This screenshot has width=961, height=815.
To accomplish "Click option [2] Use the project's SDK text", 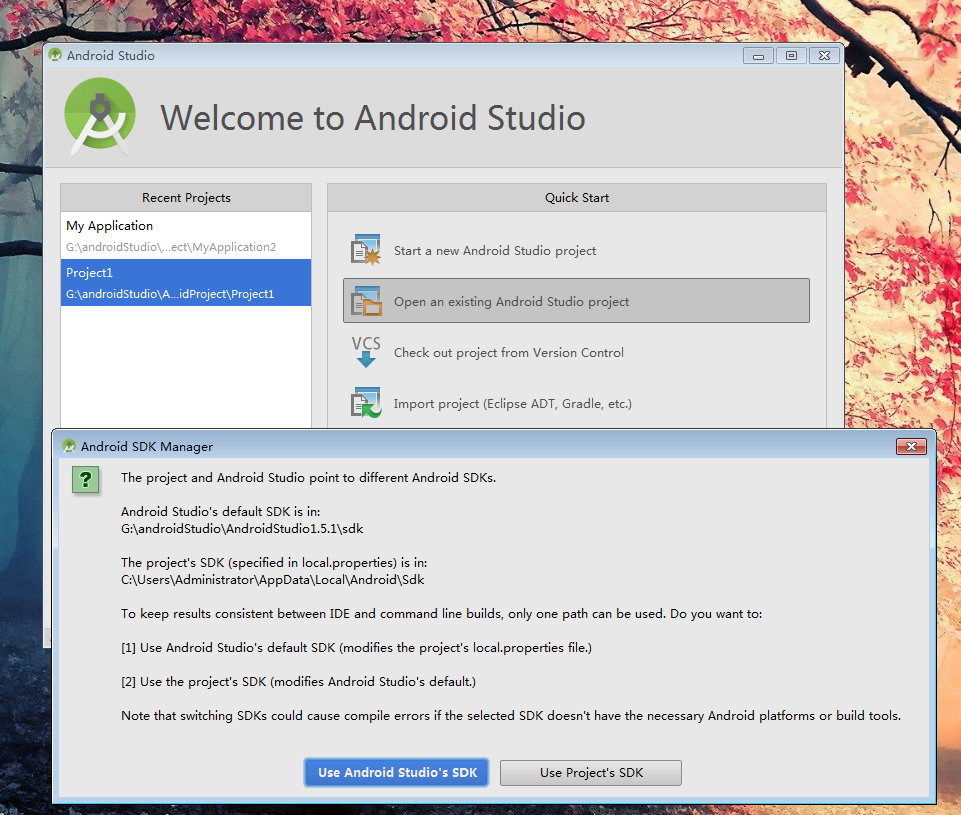I will click(298, 681).
